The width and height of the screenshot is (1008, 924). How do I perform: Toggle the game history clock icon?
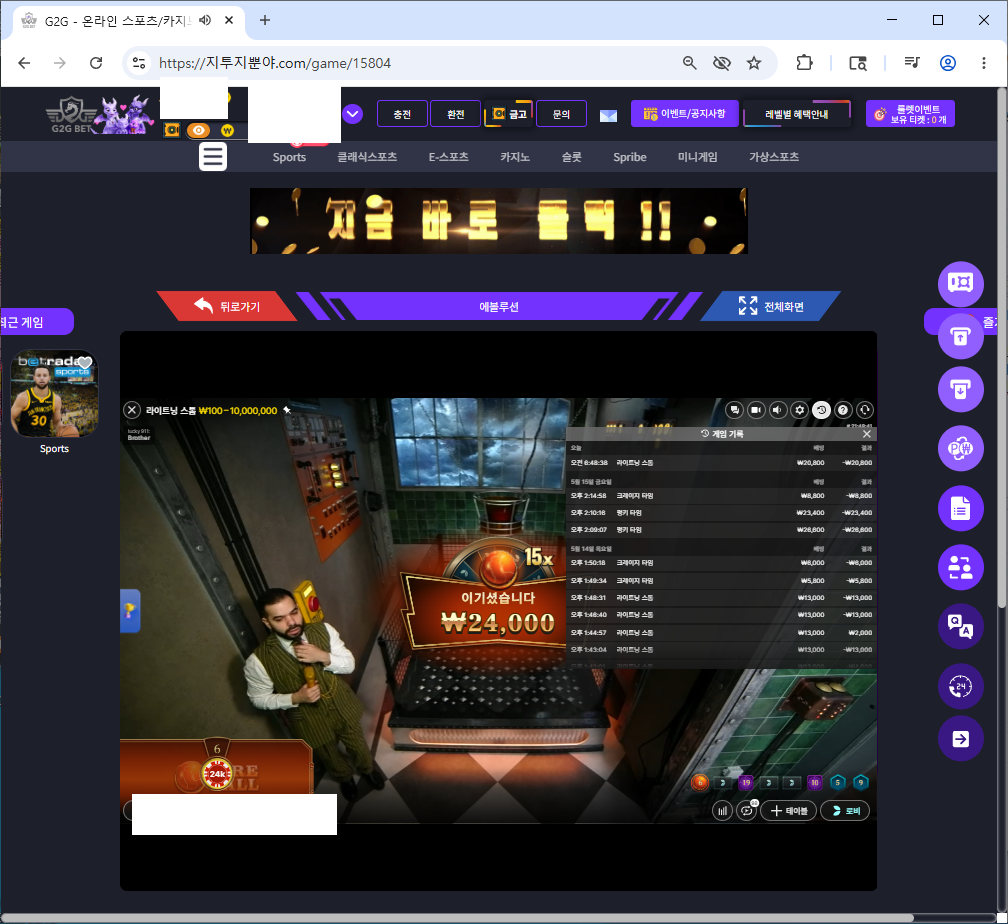click(822, 410)
